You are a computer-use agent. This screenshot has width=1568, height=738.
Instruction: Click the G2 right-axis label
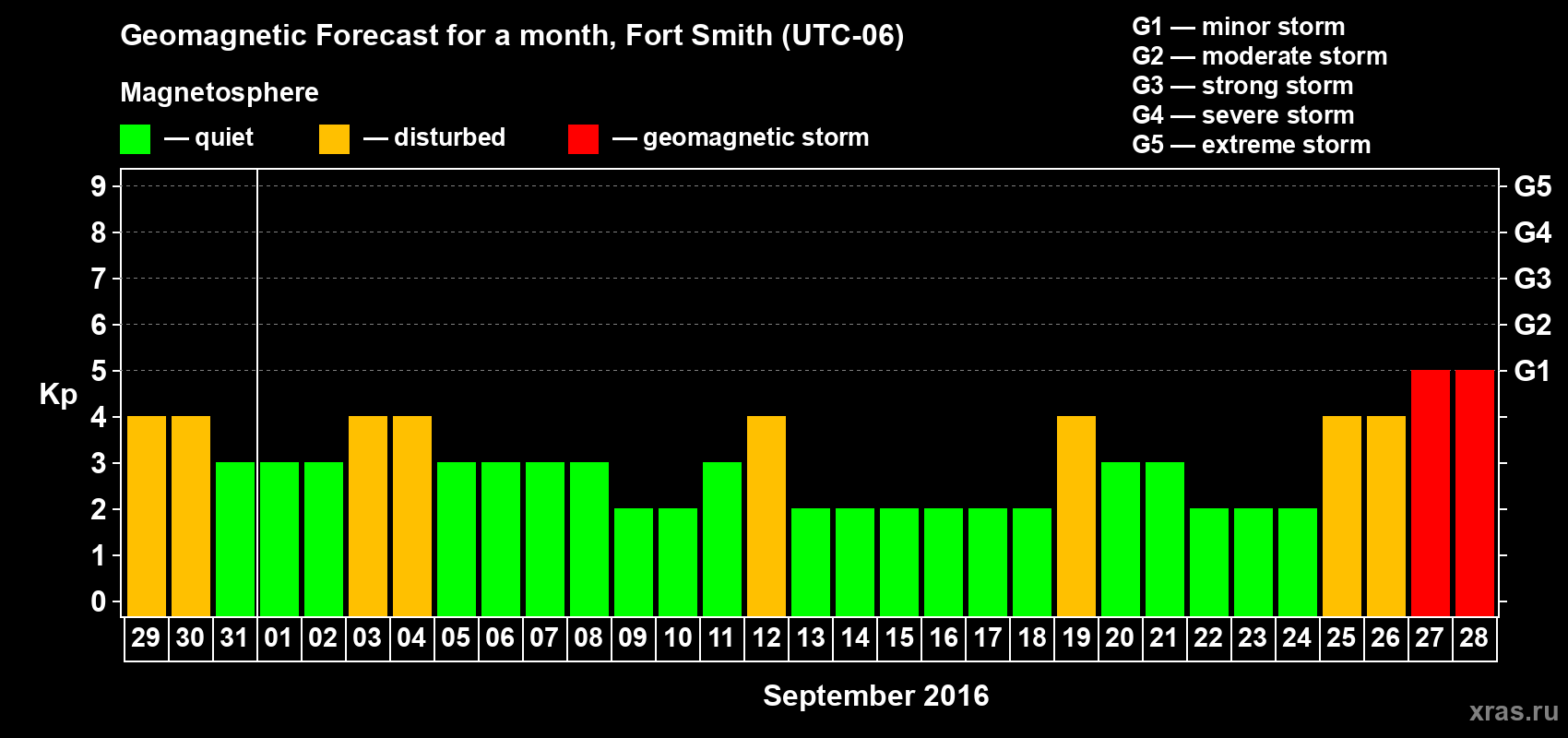pyautogui.click(x=1533, y=325)
